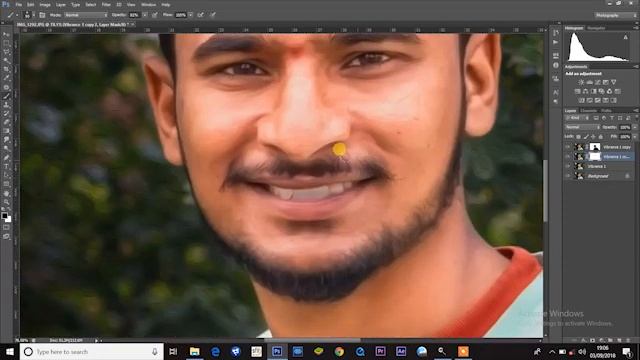Select the Gradient tool
Image resolution: width=640 pixels, height=360 pixels.
click(6, 131)
